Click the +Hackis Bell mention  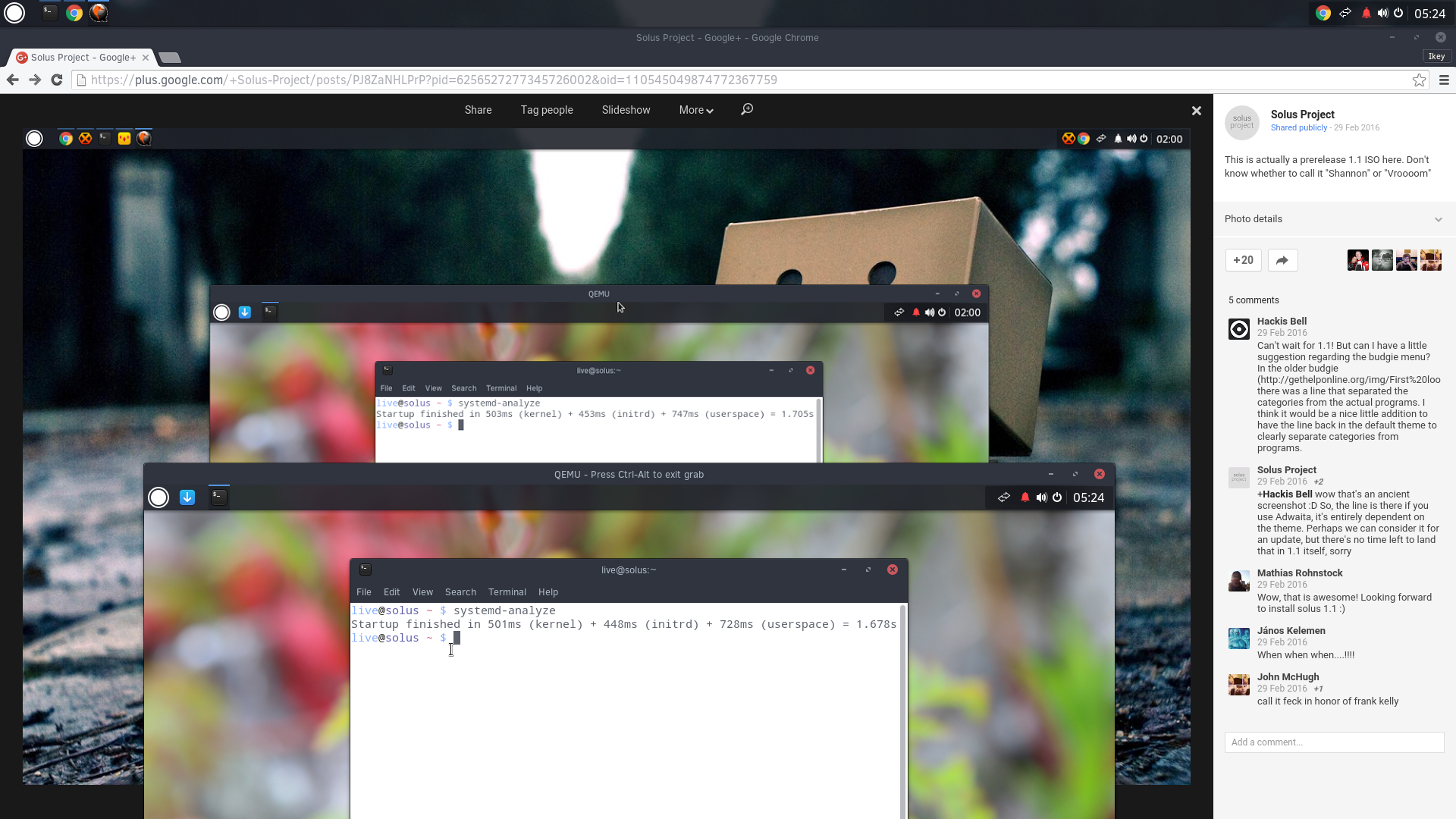click(x=1285, y=494)
